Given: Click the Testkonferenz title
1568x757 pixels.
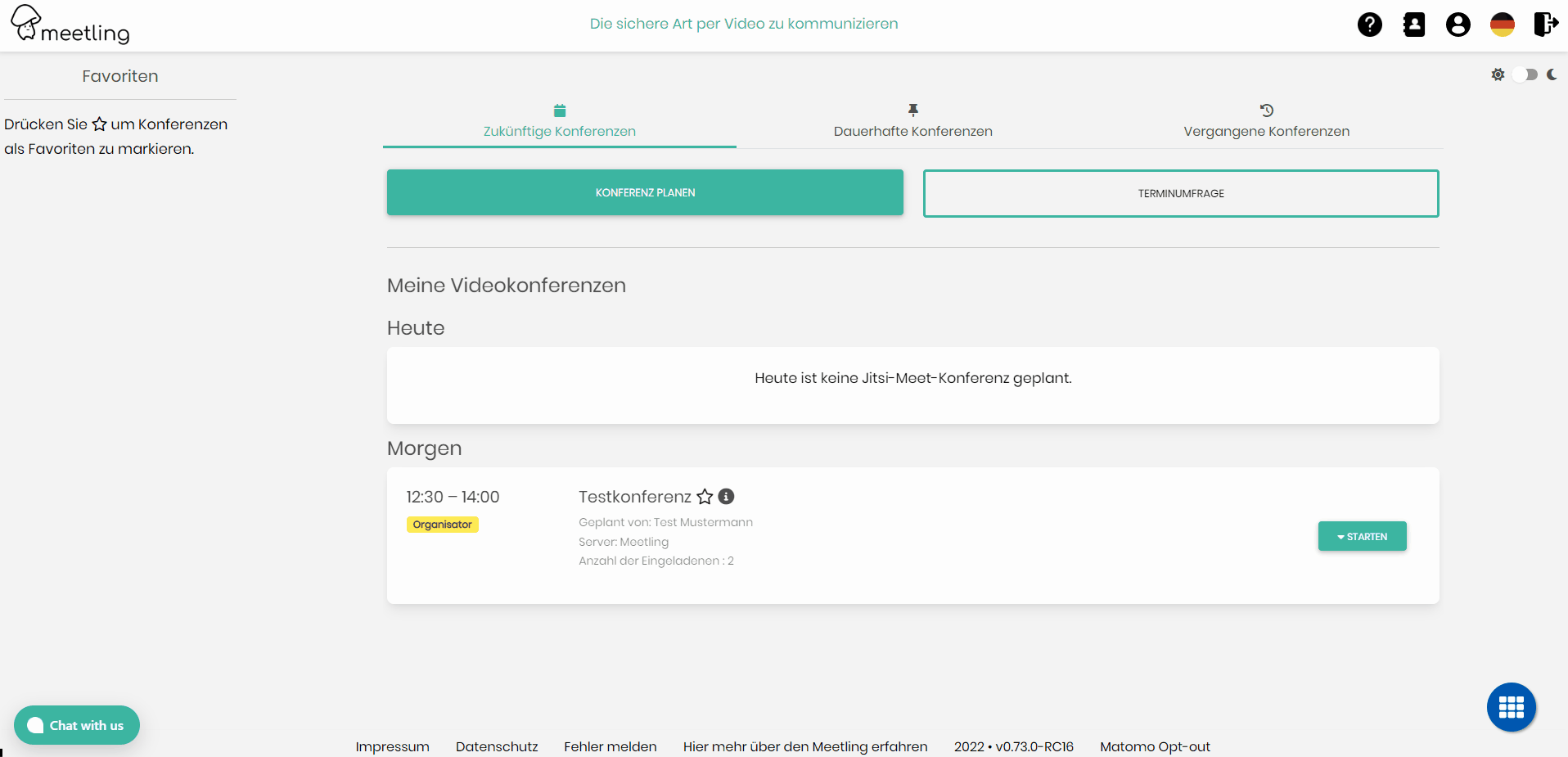Looking at the screenshot, I should pos(635,497).
